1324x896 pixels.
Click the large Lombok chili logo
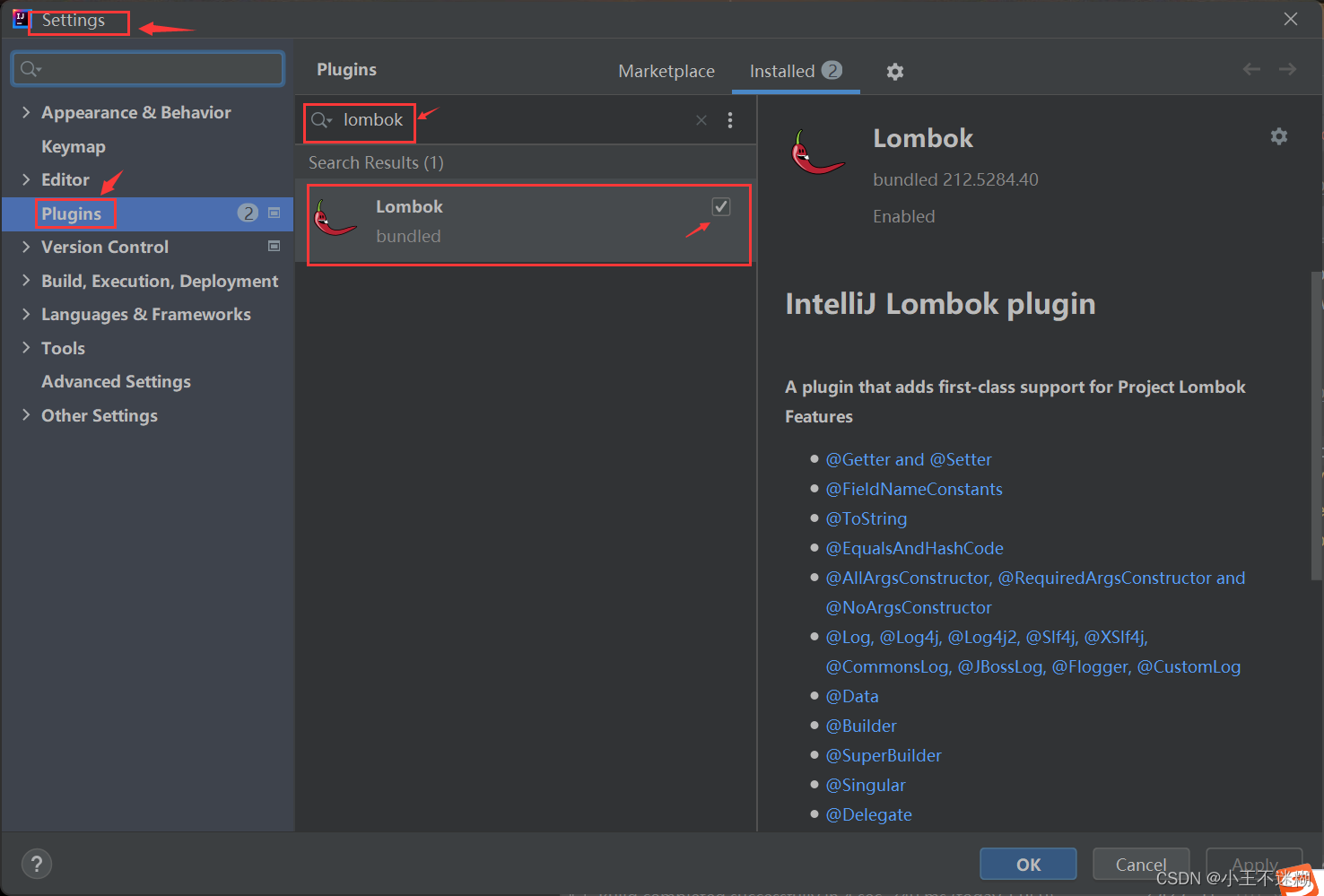pyautogui.click(x=817, y=153)
